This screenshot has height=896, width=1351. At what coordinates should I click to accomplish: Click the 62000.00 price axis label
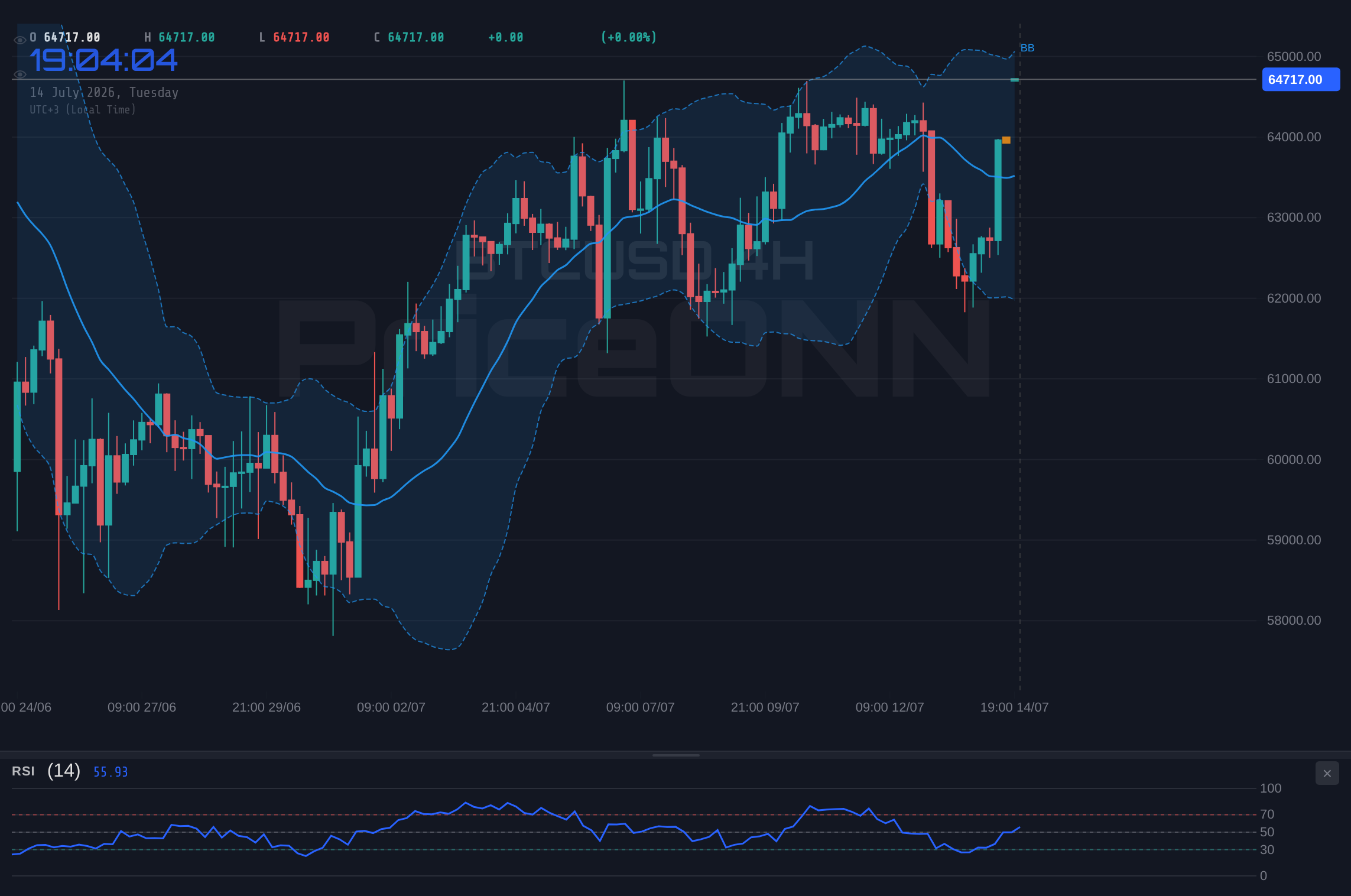point(1294,298)
